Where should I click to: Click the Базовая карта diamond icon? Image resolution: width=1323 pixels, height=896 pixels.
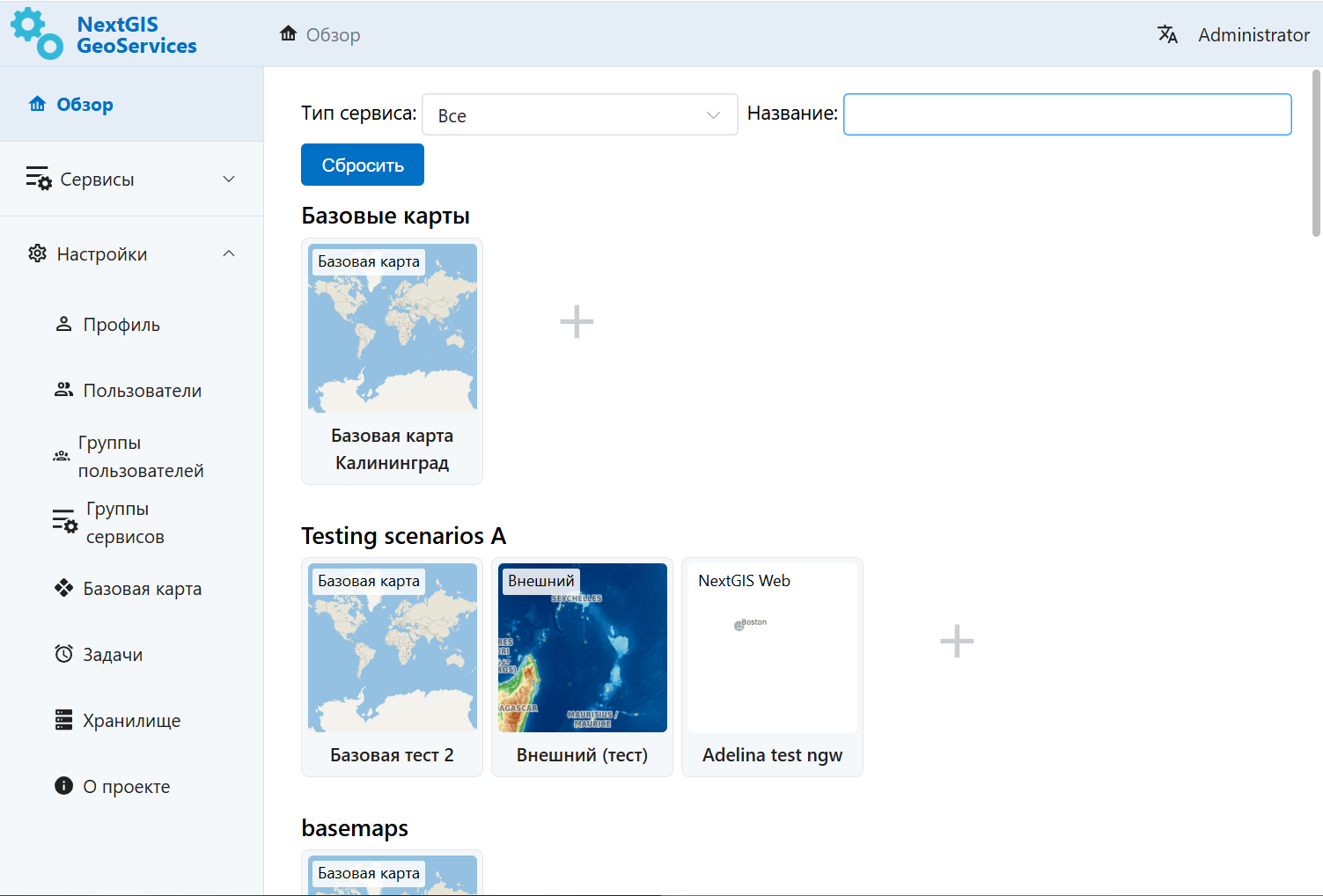click(63, 588)
